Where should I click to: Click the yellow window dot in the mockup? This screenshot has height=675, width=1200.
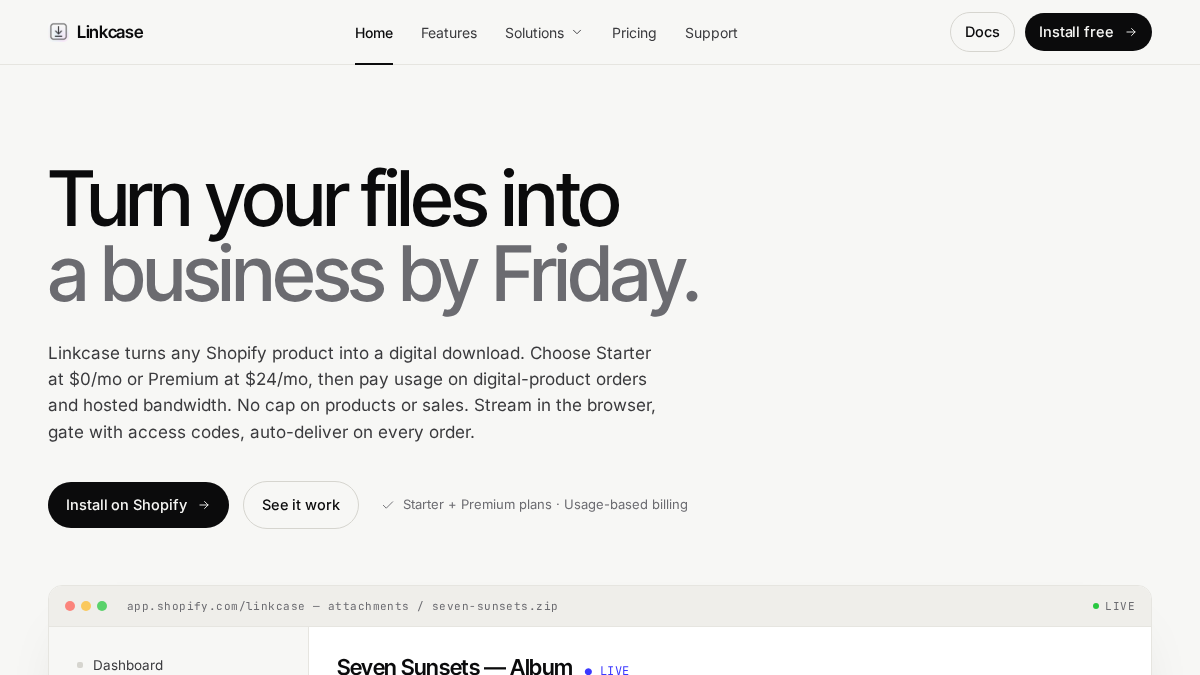click(86, 606)
